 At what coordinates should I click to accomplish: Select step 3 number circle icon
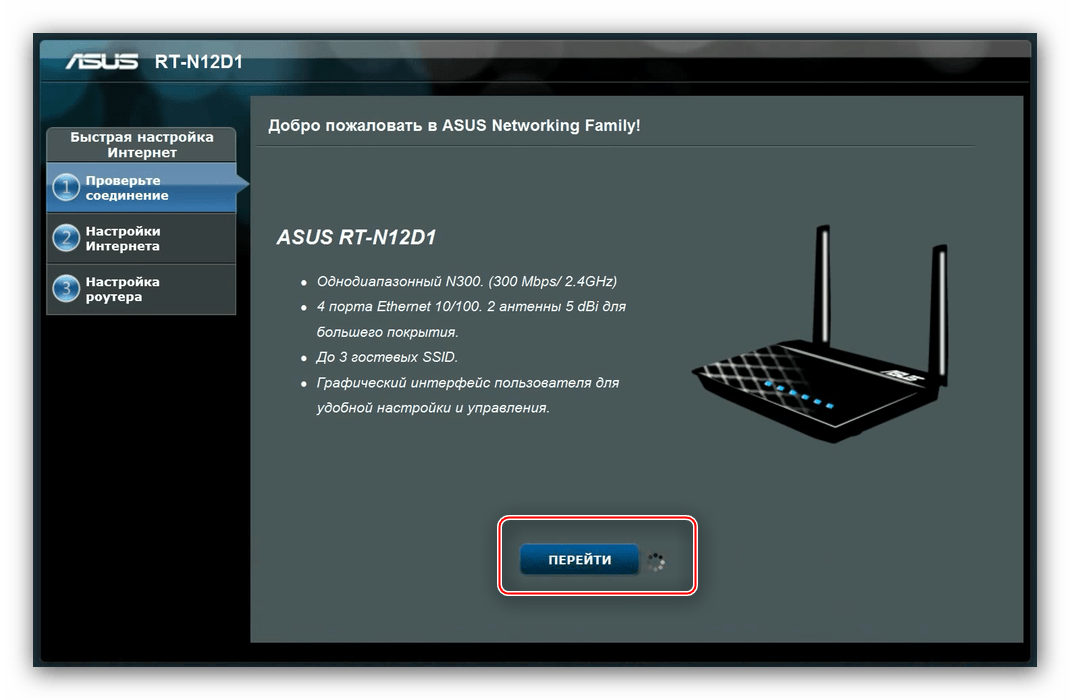click(x=66, y=289)
